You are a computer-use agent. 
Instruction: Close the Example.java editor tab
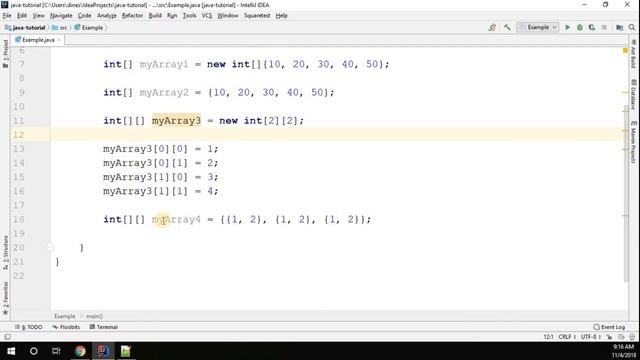(x=59, y=40)
